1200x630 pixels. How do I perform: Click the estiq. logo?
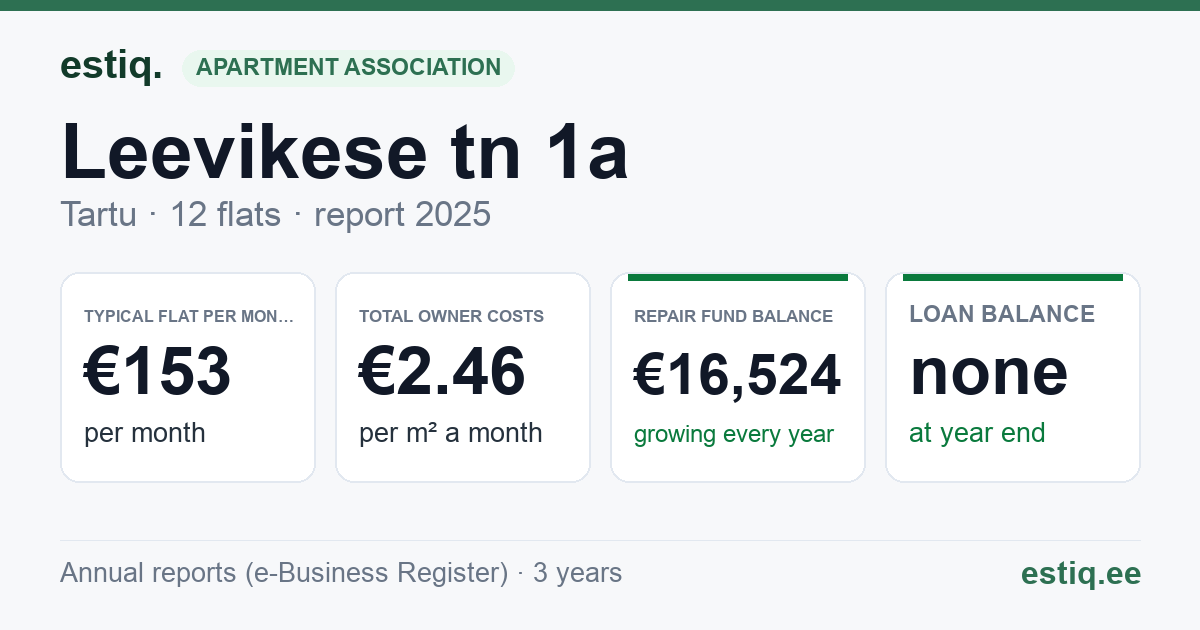pyautogui.click(x=110, y=66)
